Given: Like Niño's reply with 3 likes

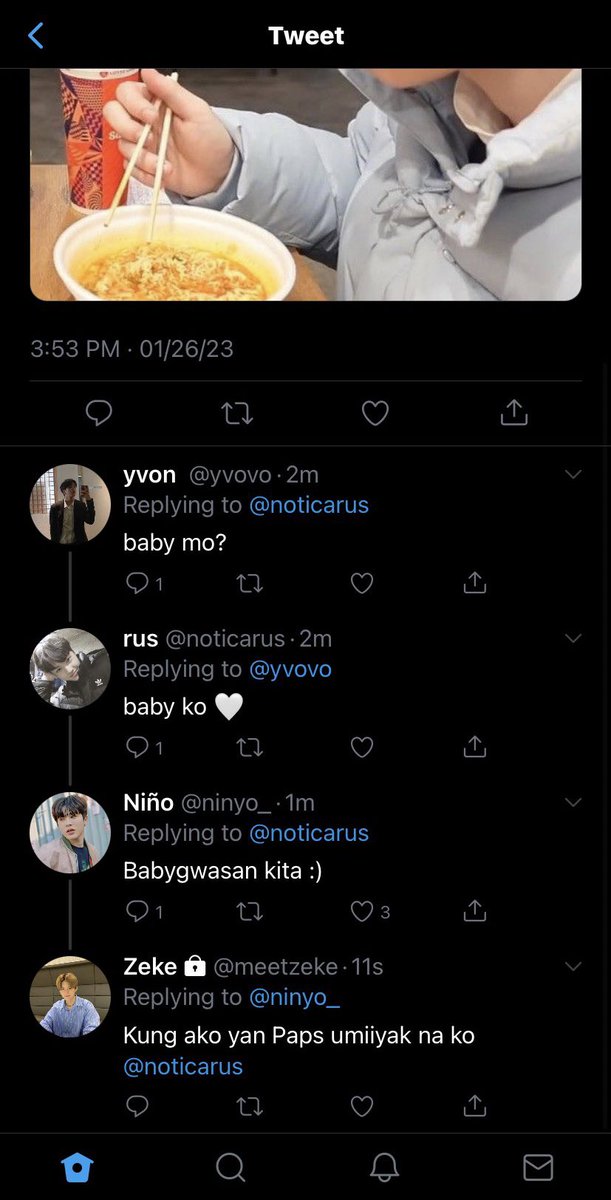Looking at the screenshot, I should [370, 911].
